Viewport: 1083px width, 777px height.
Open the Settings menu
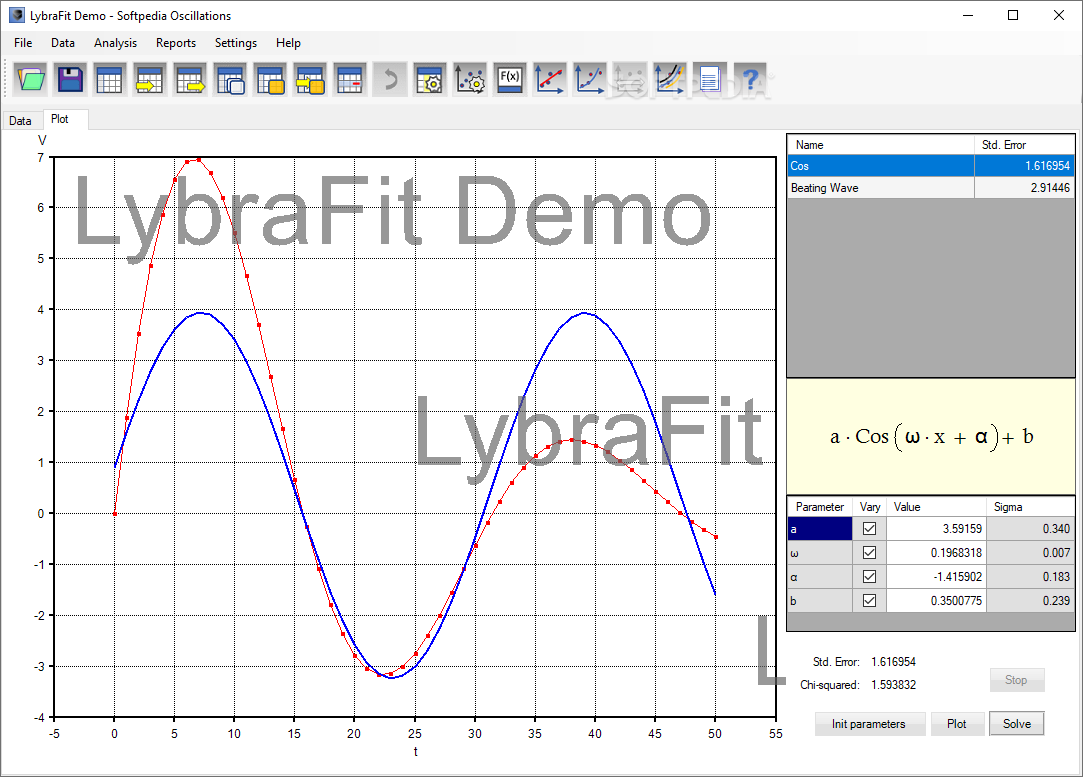[x=236, y=43]
